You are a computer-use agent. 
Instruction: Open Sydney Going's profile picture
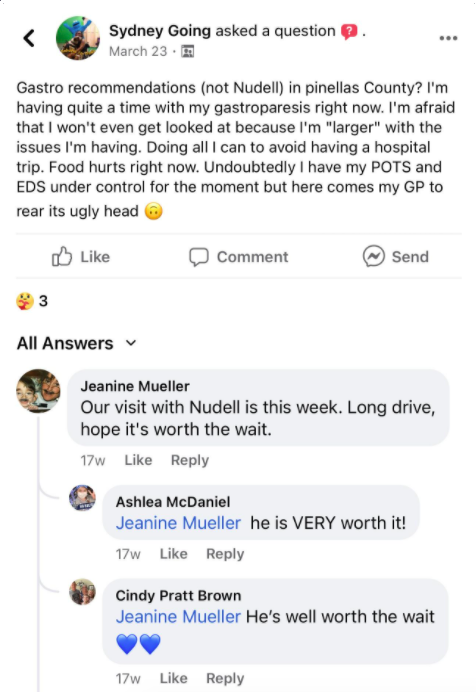tap(78, 38)
